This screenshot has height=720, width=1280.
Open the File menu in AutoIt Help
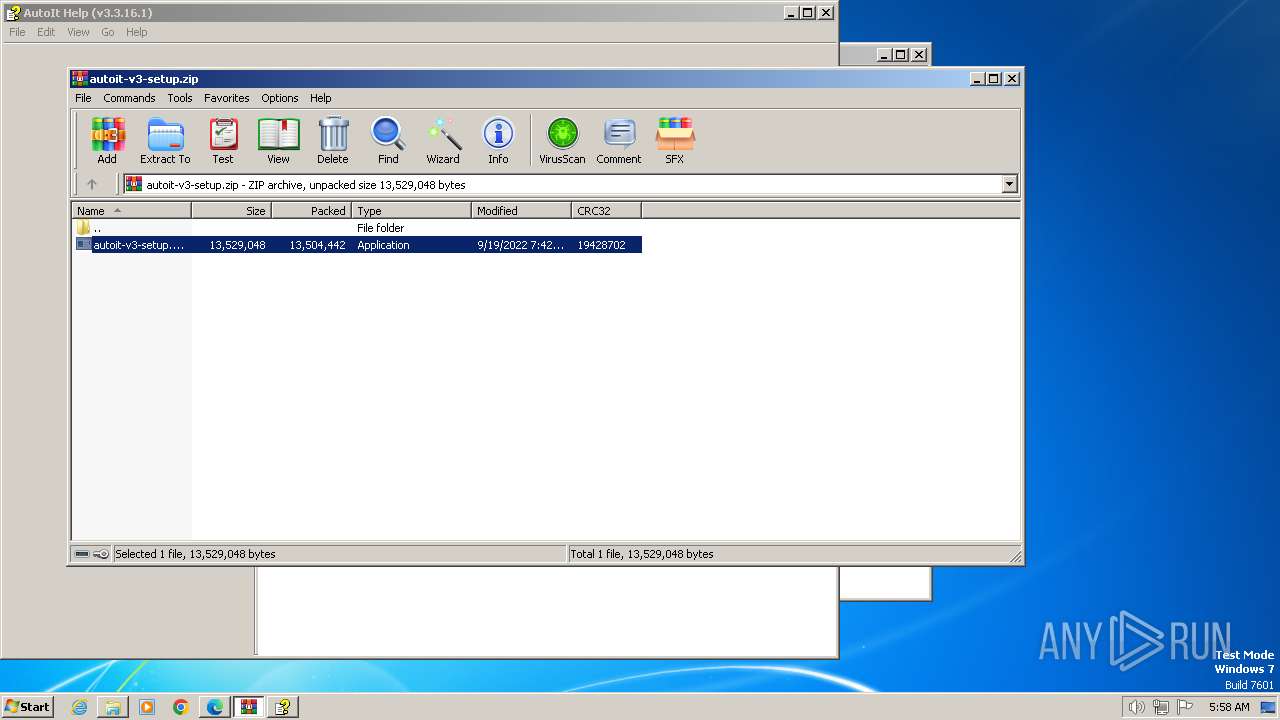[17, 32]
